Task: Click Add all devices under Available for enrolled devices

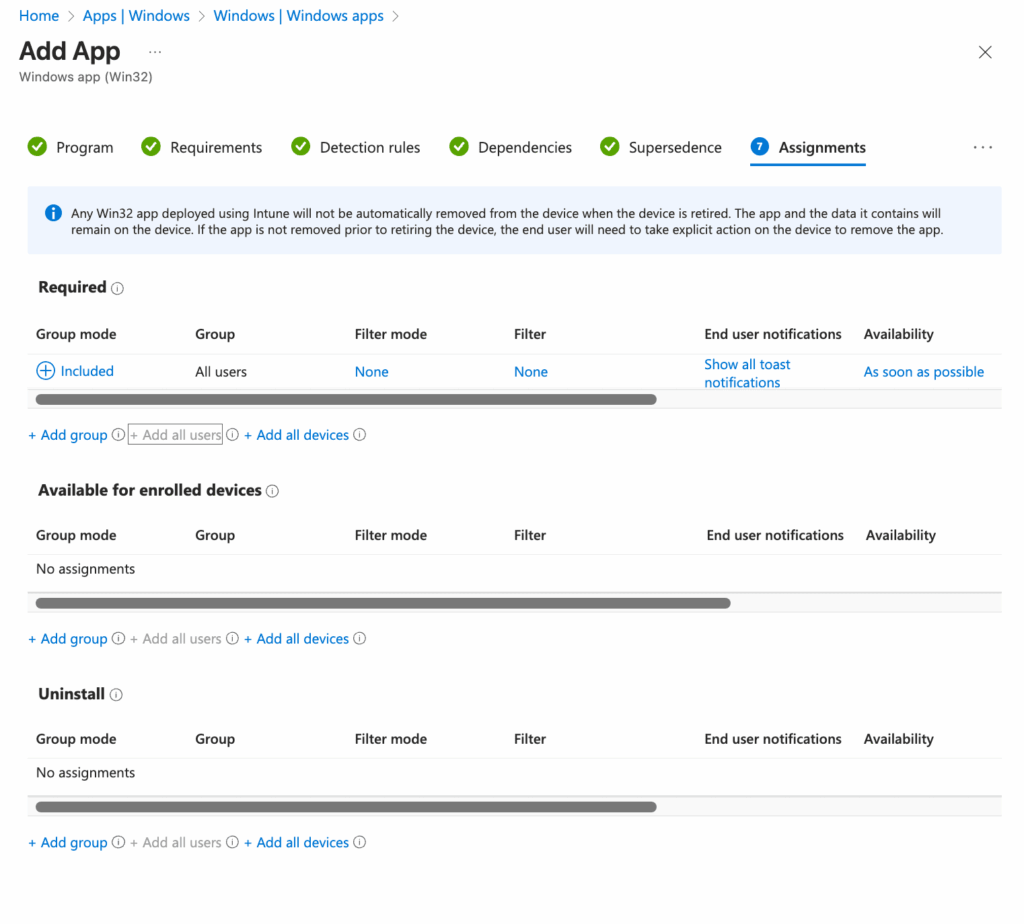Action: pyautogui.click(x=297, y=638)
